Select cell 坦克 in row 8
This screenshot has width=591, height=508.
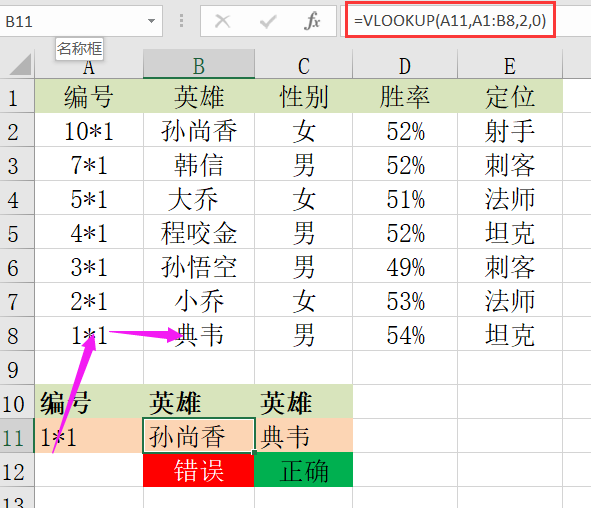(x=510, y=335)
